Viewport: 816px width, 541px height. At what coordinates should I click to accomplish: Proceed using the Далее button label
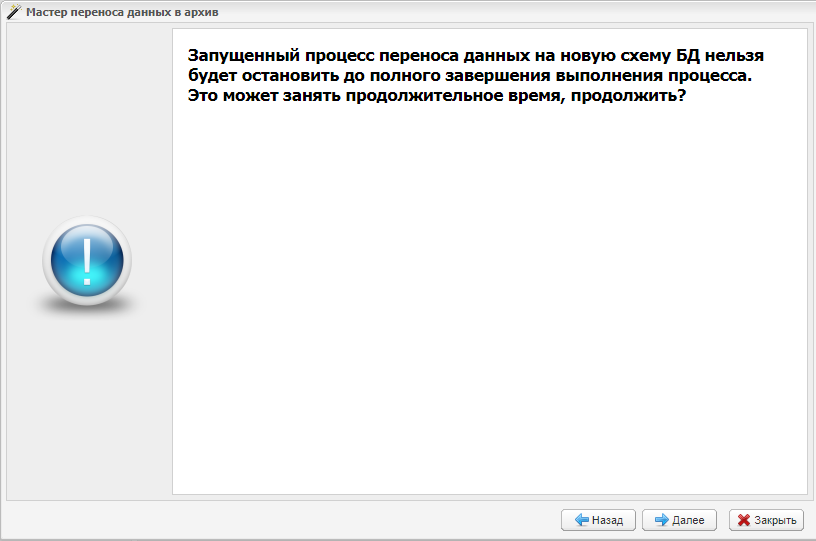coord(688,520)
